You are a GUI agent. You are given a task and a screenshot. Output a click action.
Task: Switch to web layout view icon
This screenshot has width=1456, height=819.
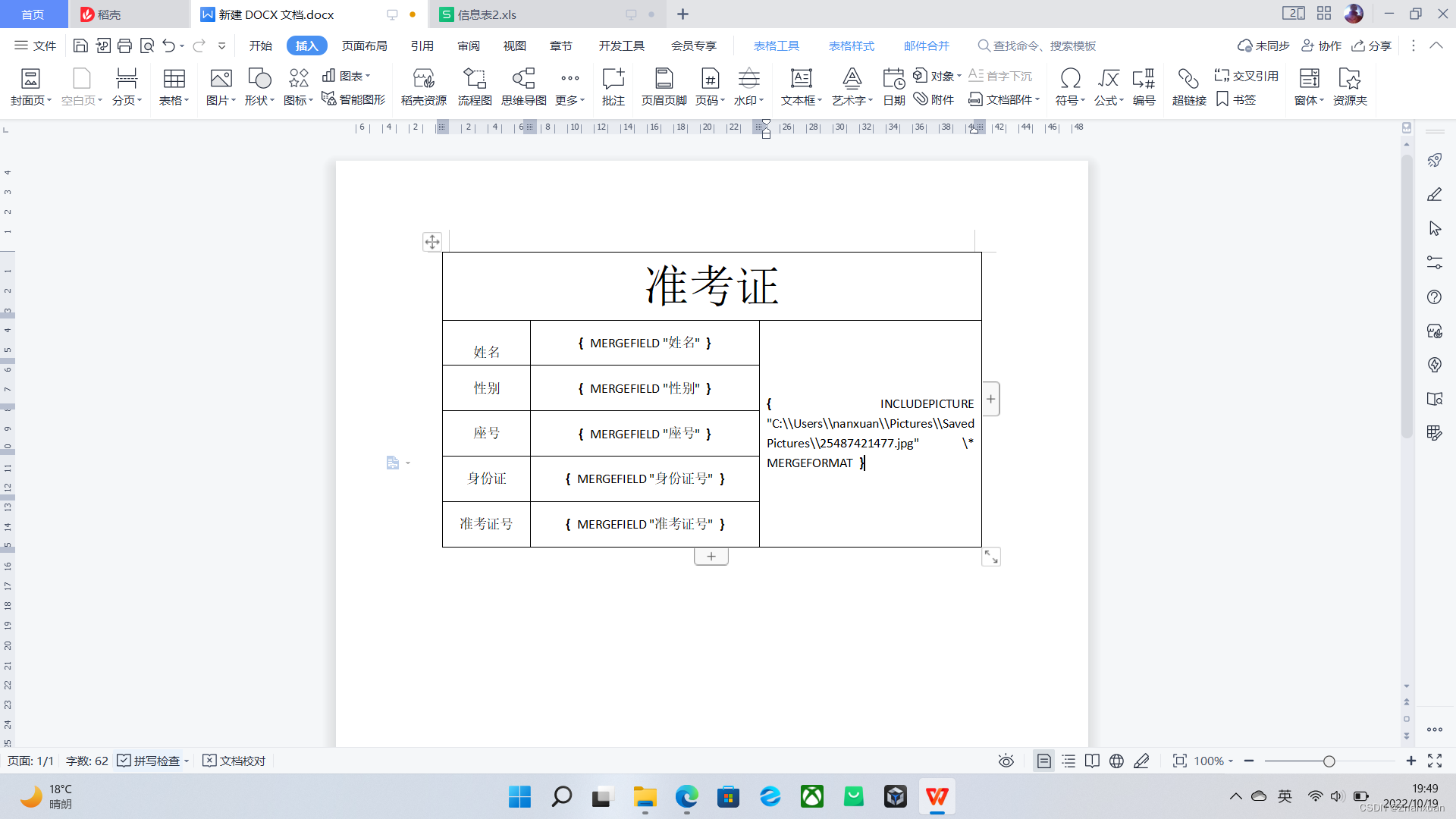coord(1116,761)
